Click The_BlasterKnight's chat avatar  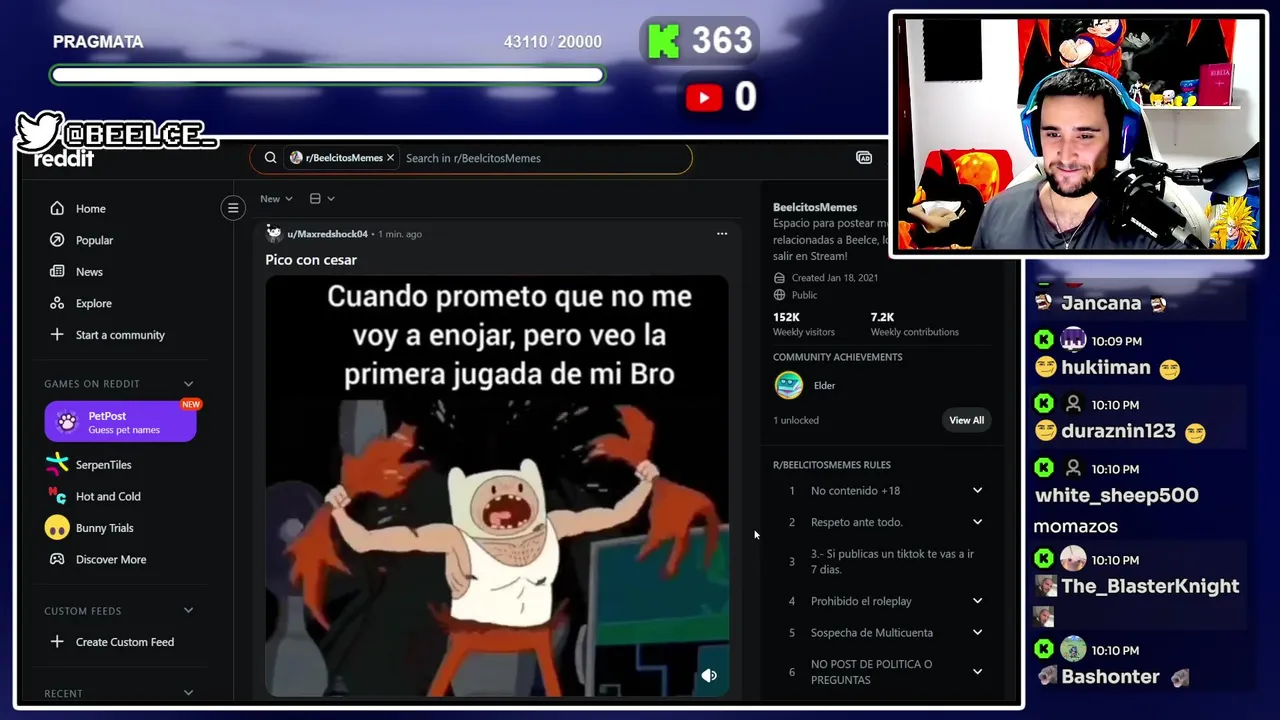[x=1073, y=559]
